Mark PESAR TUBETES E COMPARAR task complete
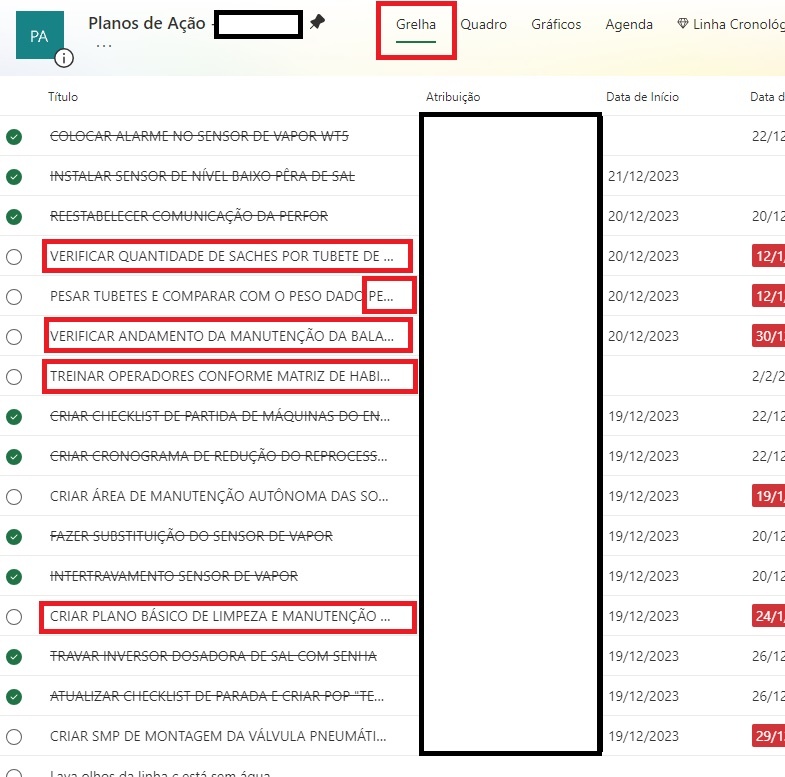785x777 pixels. point(14,296)
